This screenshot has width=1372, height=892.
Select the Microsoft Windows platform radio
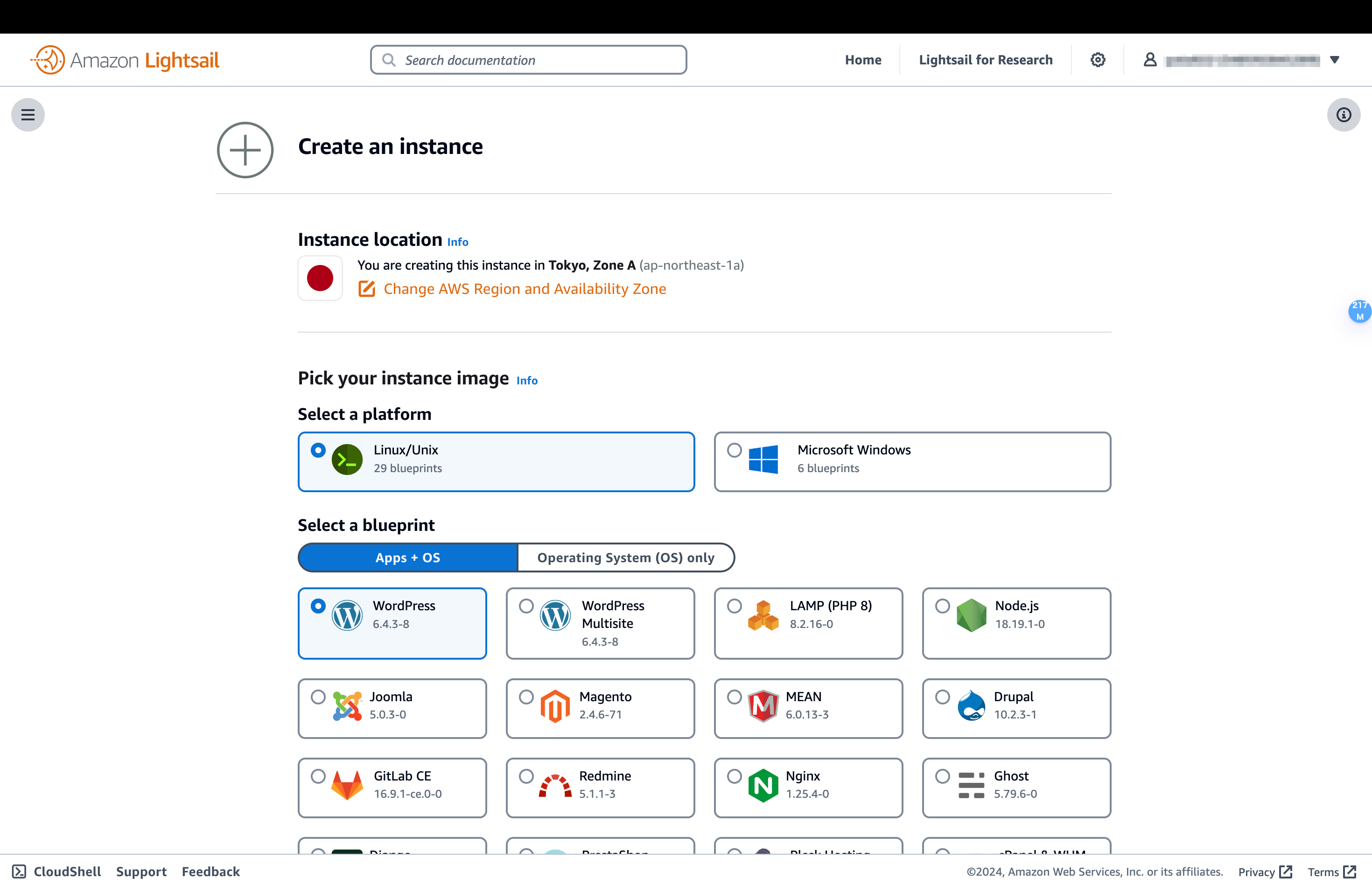tap(734, 450)
